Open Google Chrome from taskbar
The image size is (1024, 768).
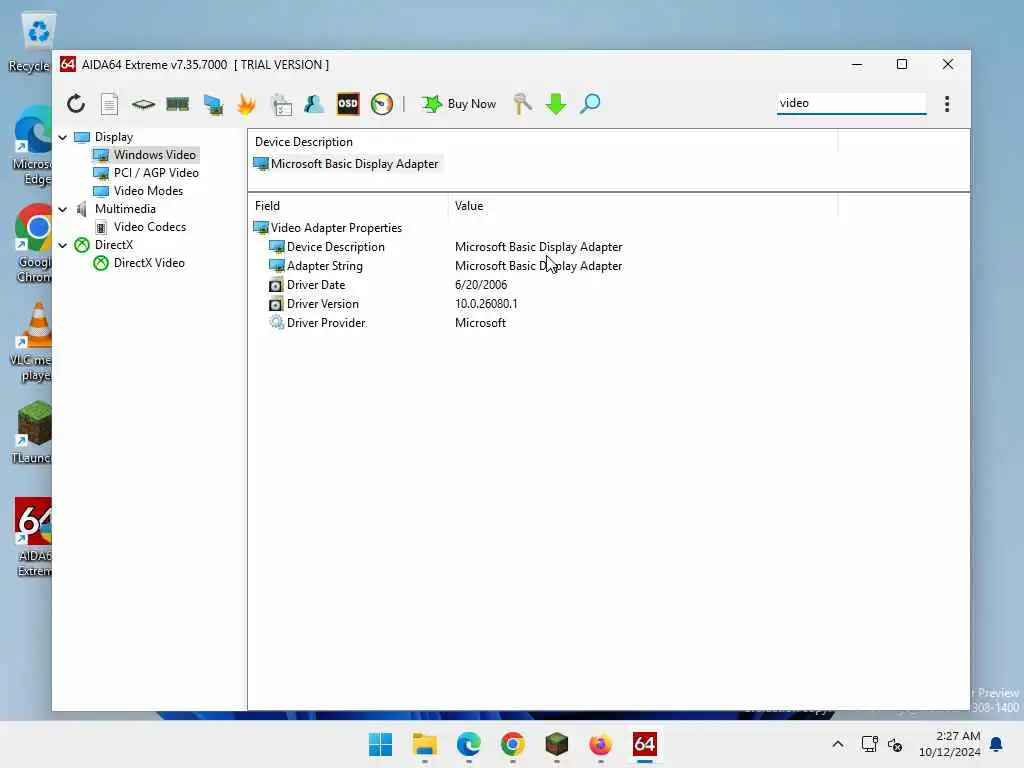coord(513,744)
